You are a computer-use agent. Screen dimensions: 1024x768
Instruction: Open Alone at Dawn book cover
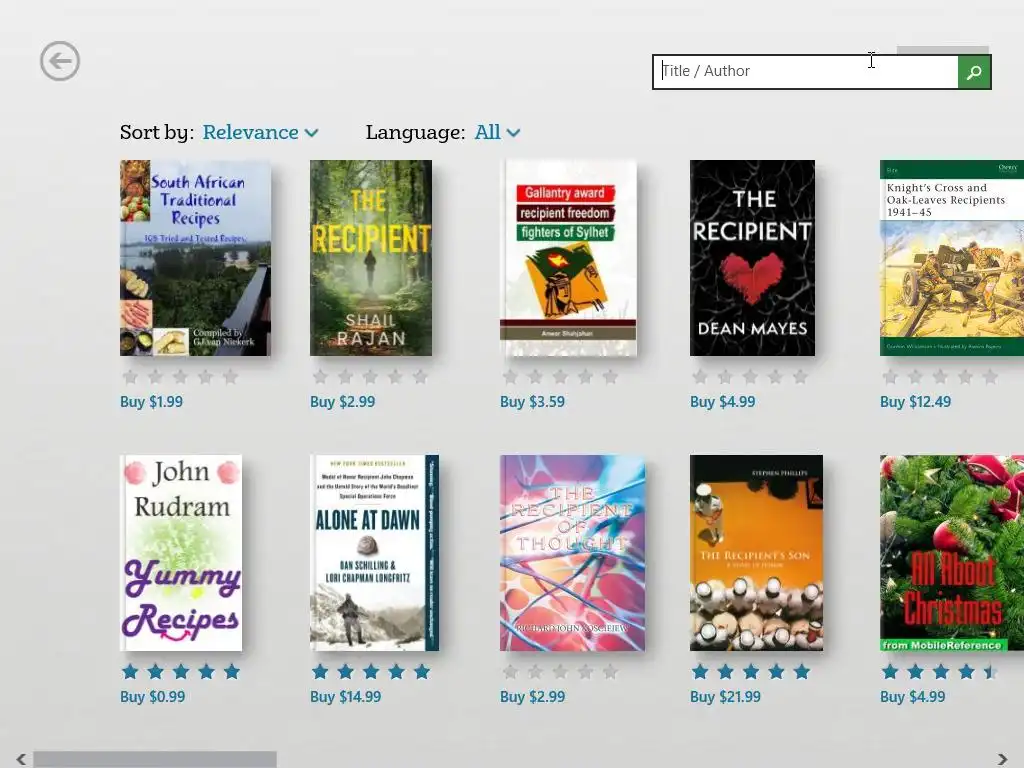point(374,553)
